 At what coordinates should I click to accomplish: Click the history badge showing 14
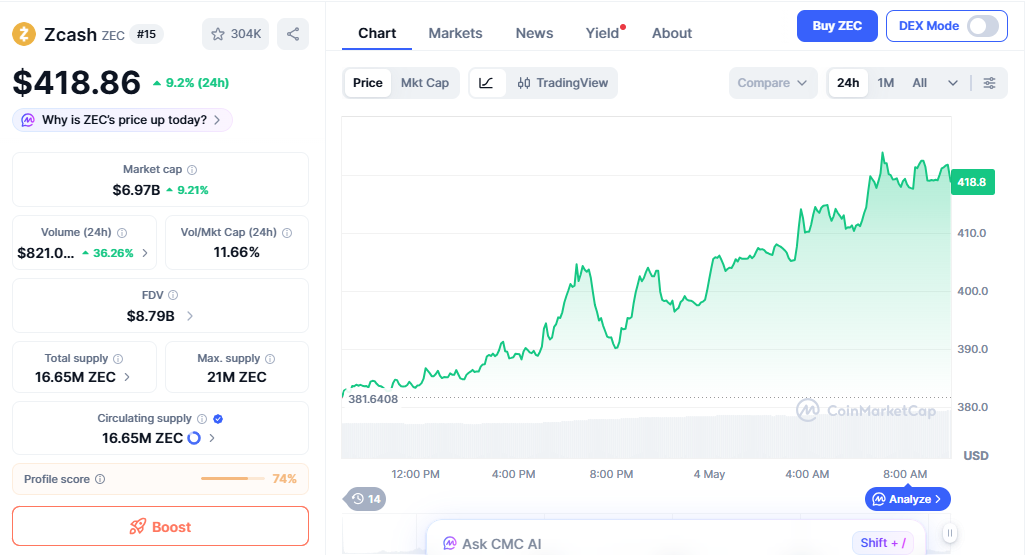(366, 499)
